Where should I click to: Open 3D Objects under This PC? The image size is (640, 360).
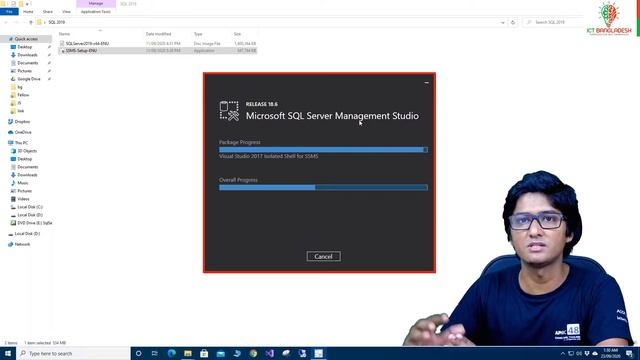tap(27, 151)
